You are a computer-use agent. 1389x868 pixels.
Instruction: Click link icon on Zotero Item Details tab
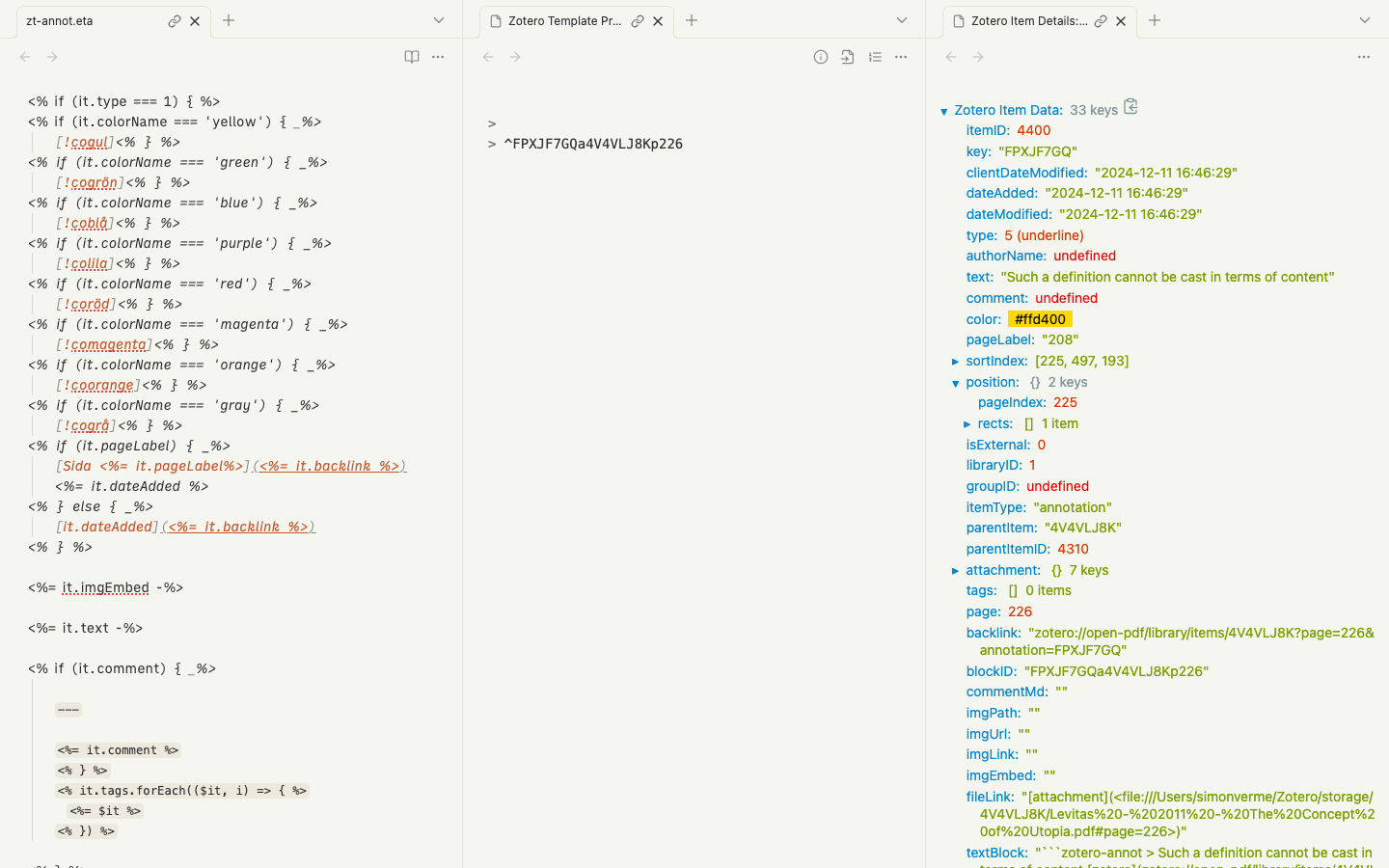coord(1101,20)
